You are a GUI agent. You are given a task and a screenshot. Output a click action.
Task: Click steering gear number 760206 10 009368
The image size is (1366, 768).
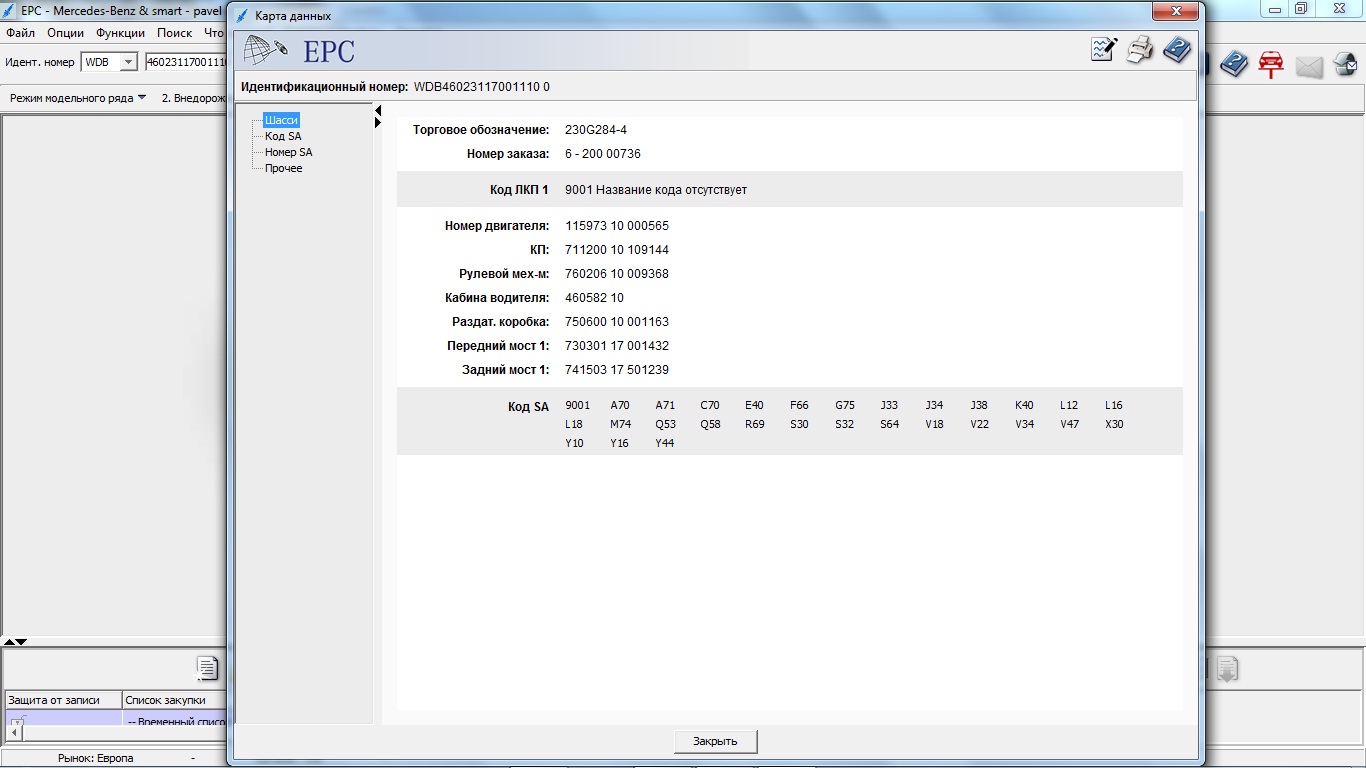(x=617, y=274)
